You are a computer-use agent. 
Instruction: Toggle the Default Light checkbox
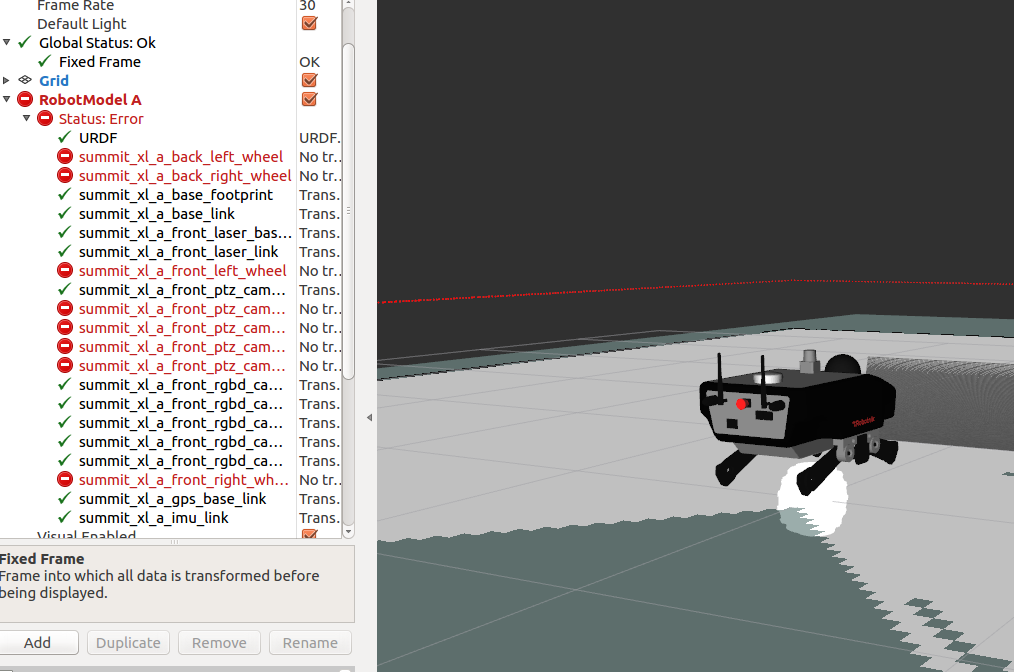point(309,23)
